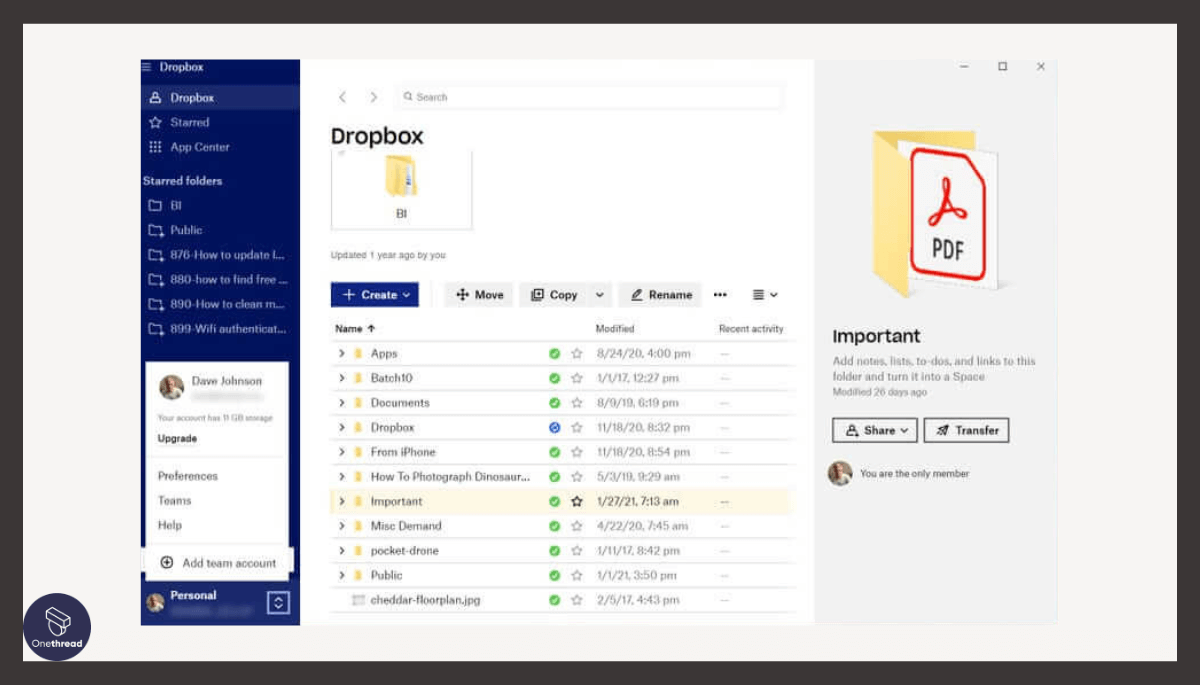Click the Add team account plus icon
Image resolution: width=1200 pixels, height=685 pixels.
tap(166, 562)
